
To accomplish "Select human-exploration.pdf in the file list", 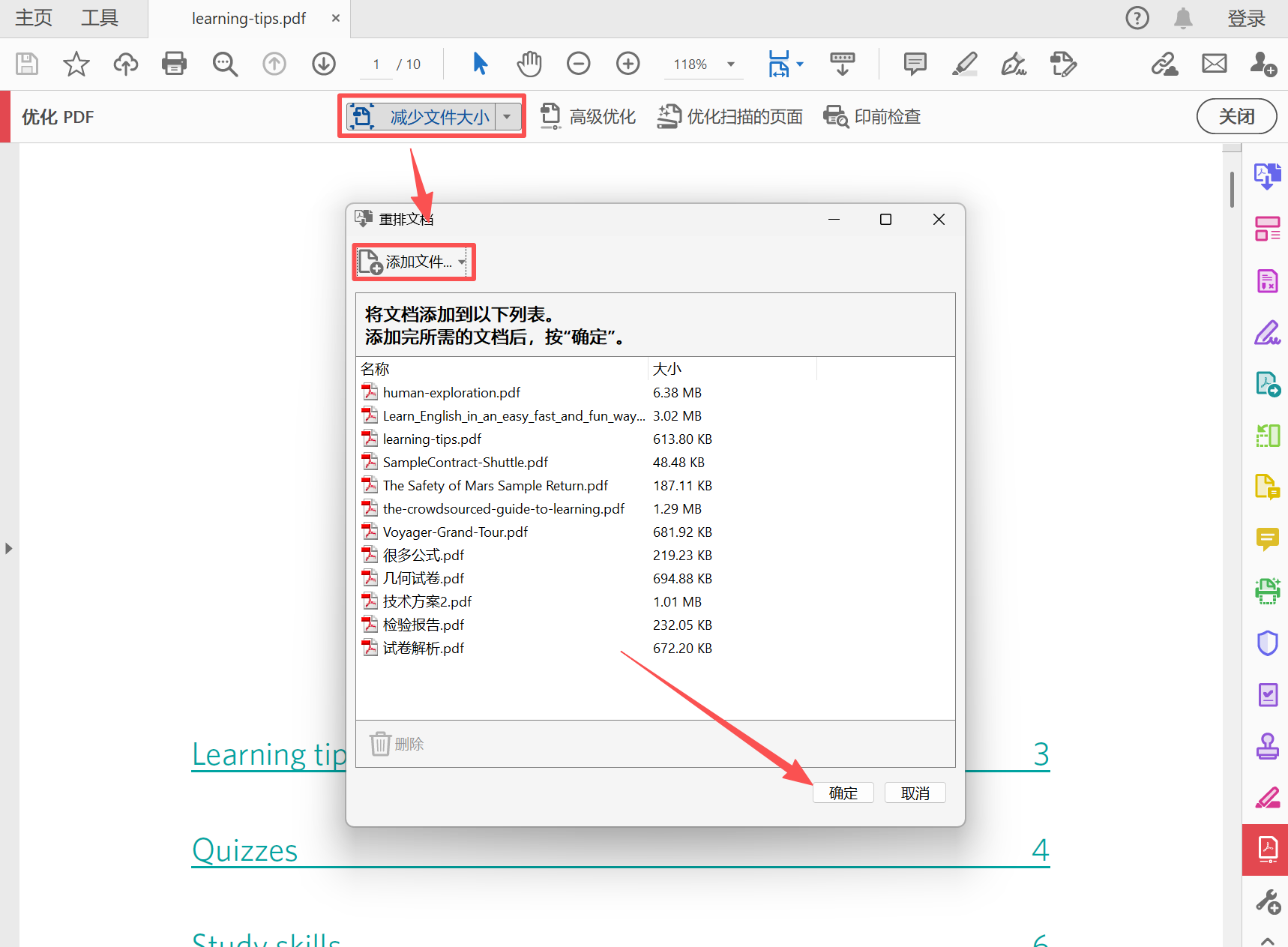I will pos(451,392).
